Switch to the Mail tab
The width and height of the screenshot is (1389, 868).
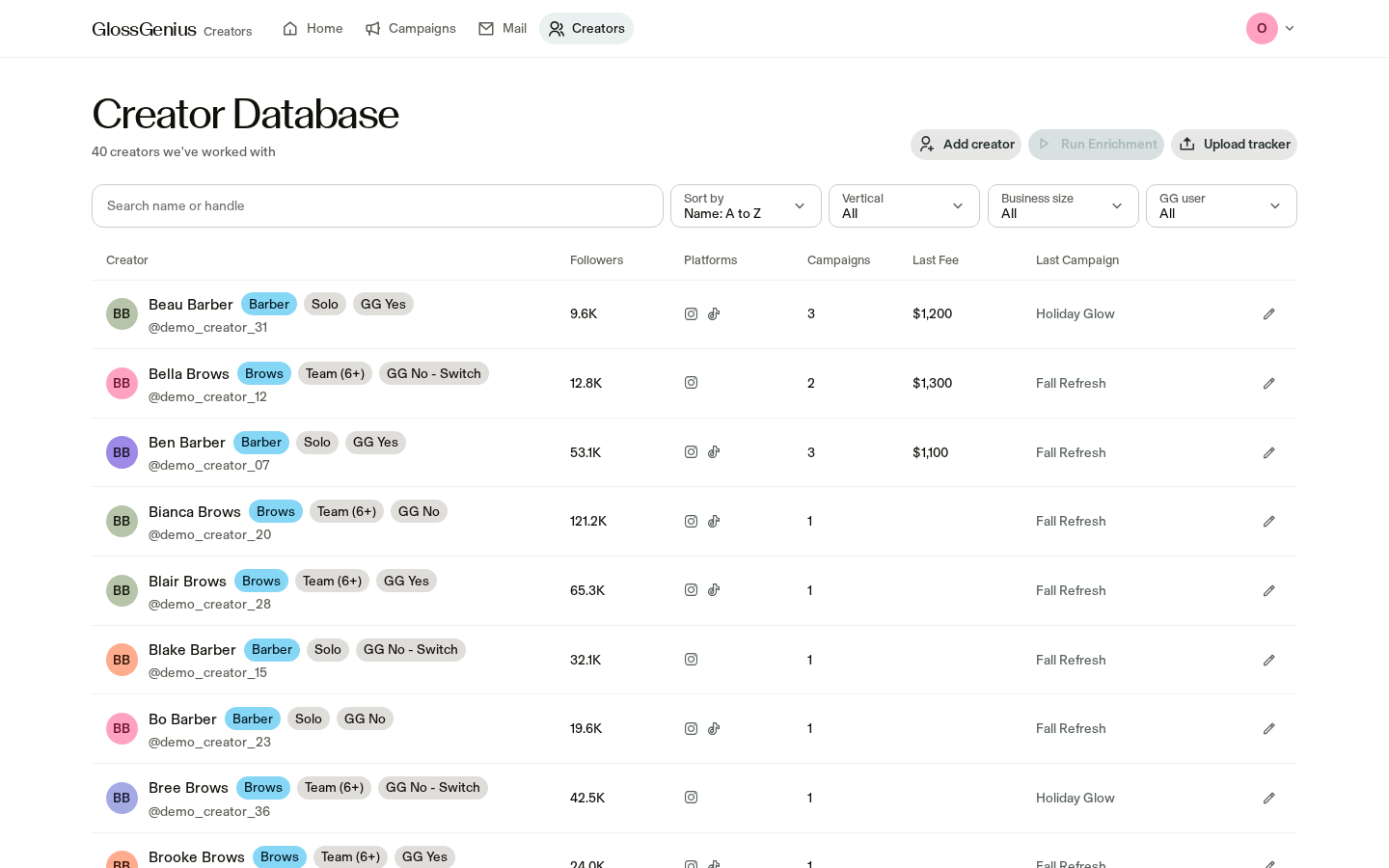(x=503, y=28)
